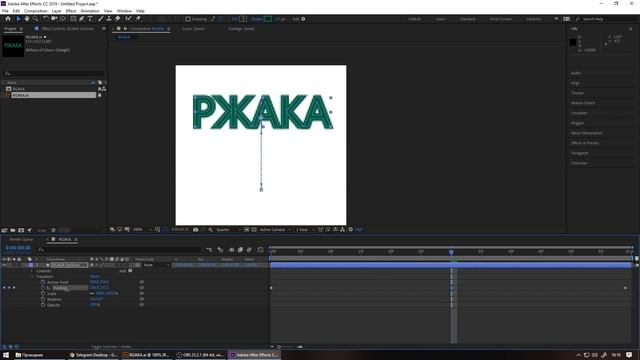Click the Home icon in toolbar
This screenshot has height=360, width=640.
click(x=8, y=19)
